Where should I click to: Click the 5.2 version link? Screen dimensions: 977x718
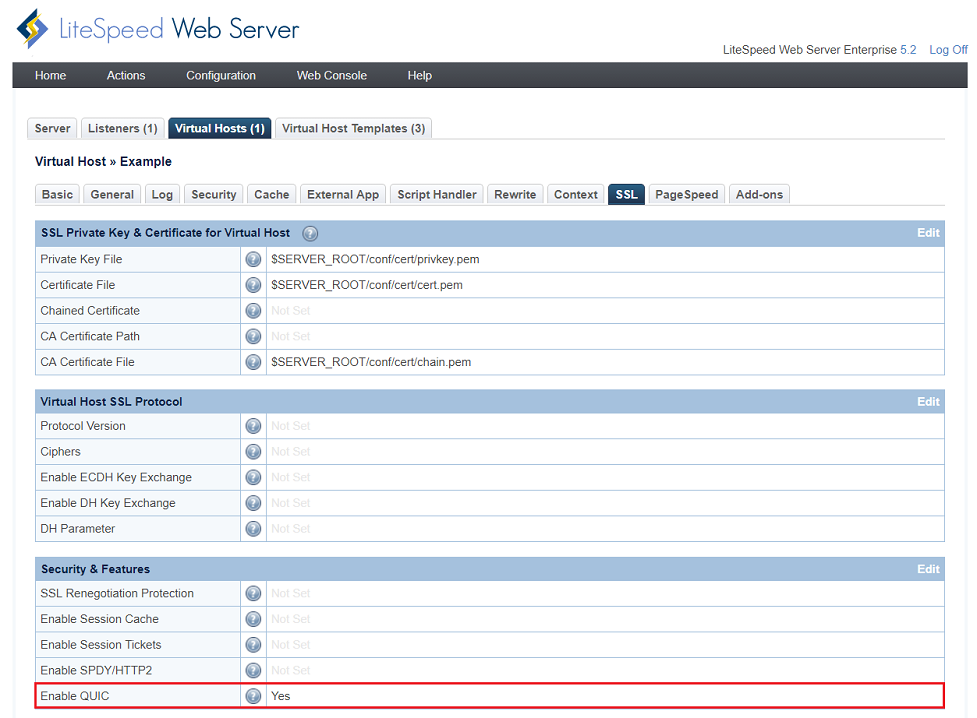(x=908, y=50)
